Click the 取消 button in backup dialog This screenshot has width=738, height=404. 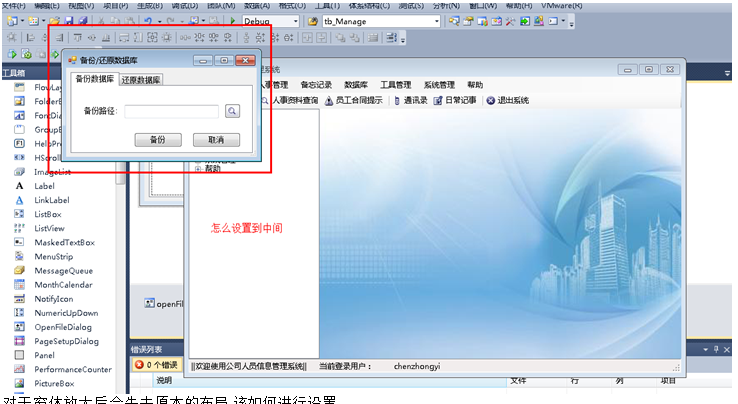pyautogui.click(x=216, y=140)
